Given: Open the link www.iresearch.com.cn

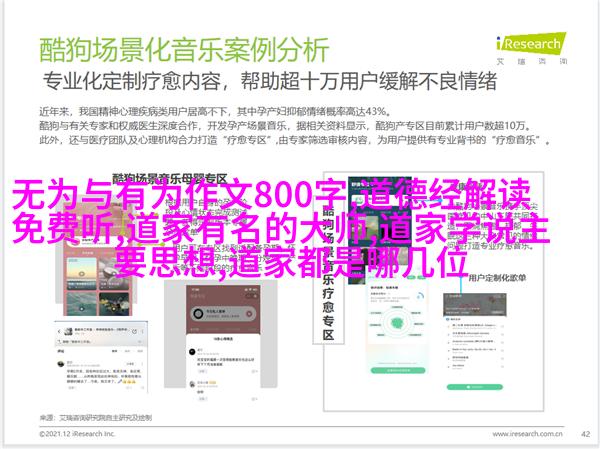Looking at the screenshot, I should (x=527, y=434).
